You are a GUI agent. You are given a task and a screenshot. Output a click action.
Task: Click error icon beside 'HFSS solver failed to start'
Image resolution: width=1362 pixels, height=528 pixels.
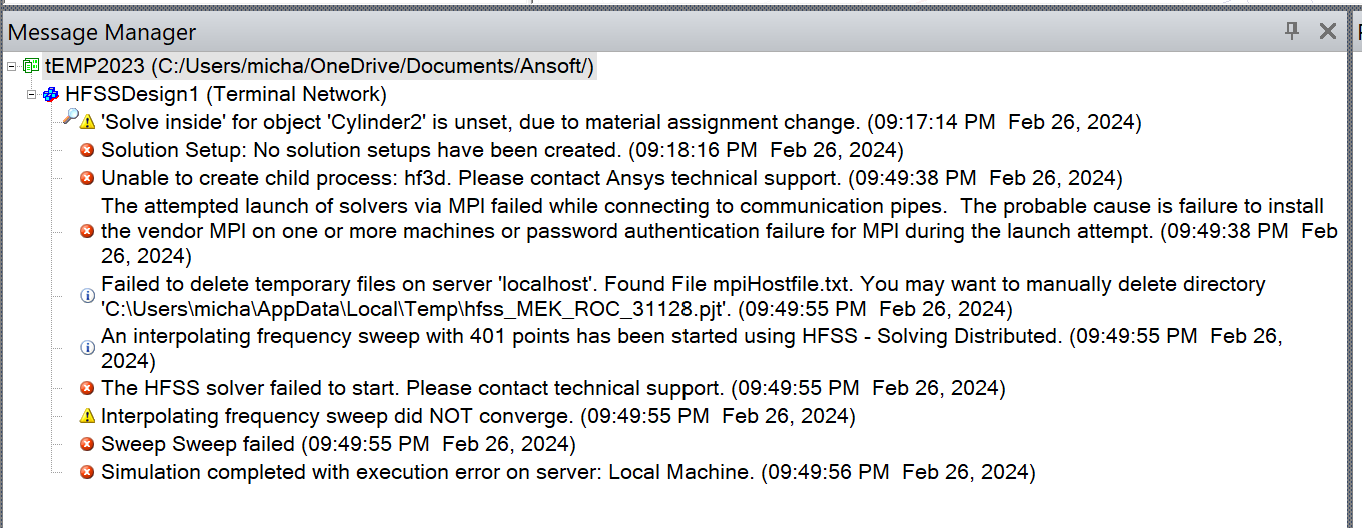pyautogui.click(x=87, y=388)
